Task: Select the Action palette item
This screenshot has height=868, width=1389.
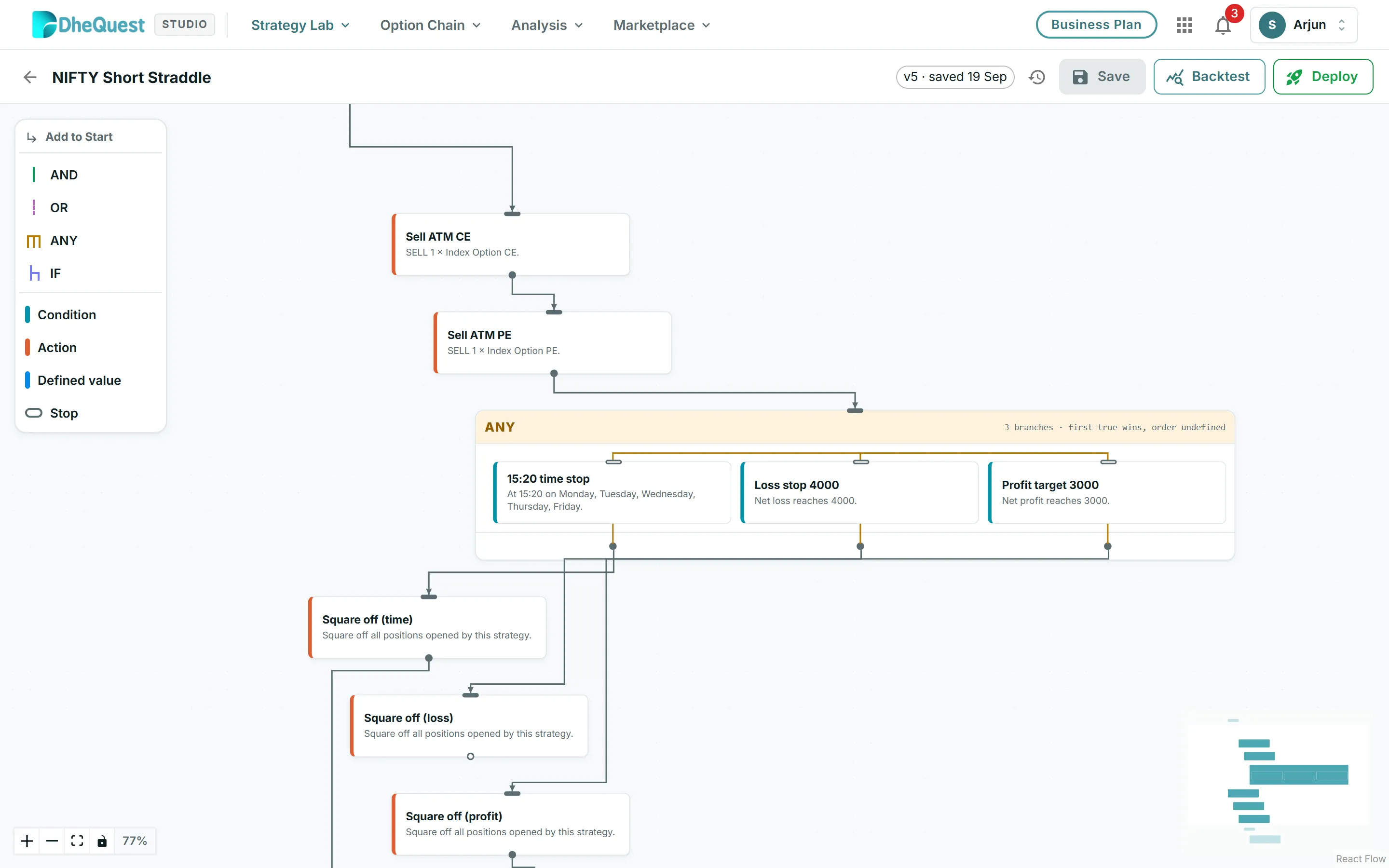Action: coord(91,347)
